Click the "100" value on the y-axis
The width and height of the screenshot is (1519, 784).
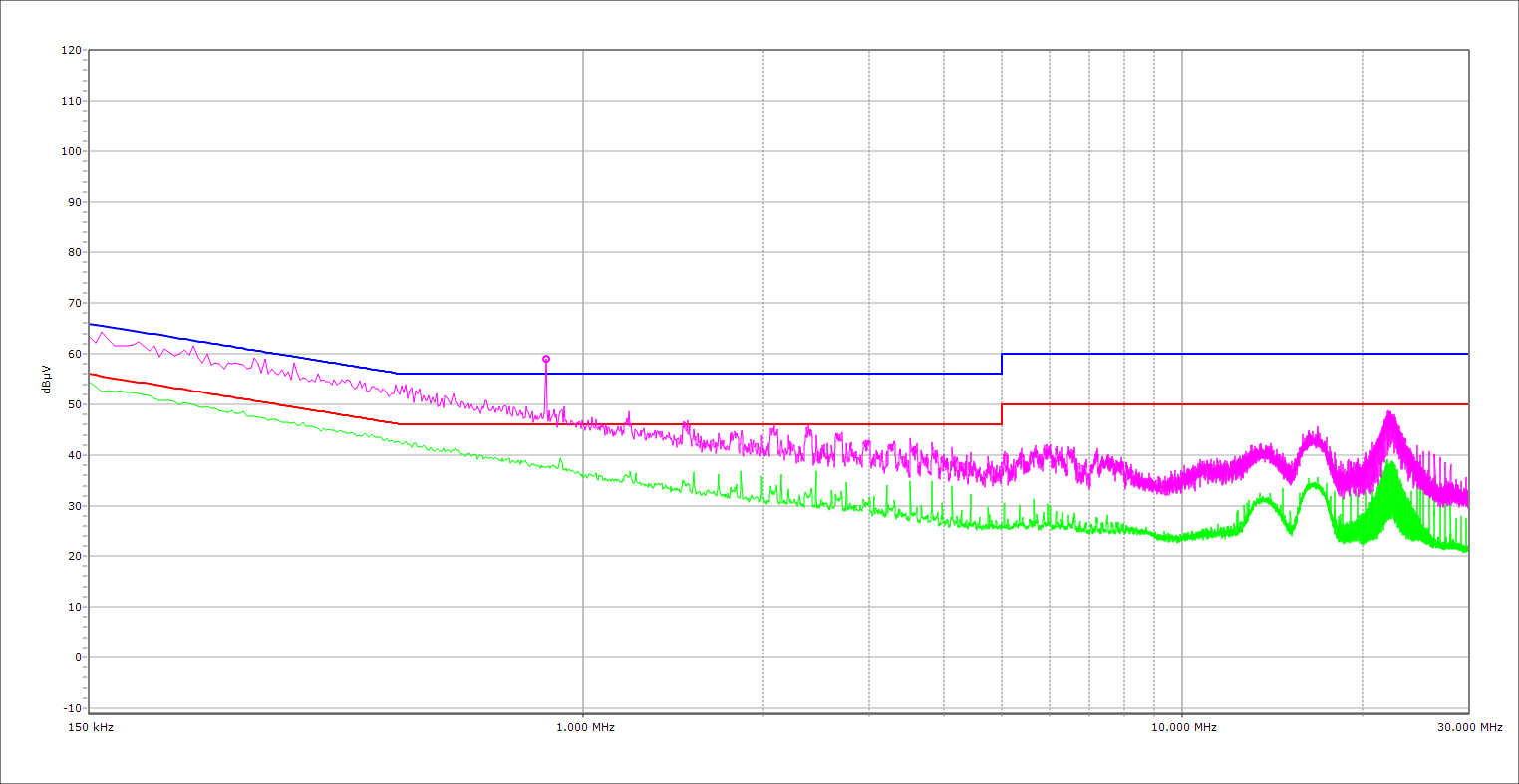click(x=71, y=151)
